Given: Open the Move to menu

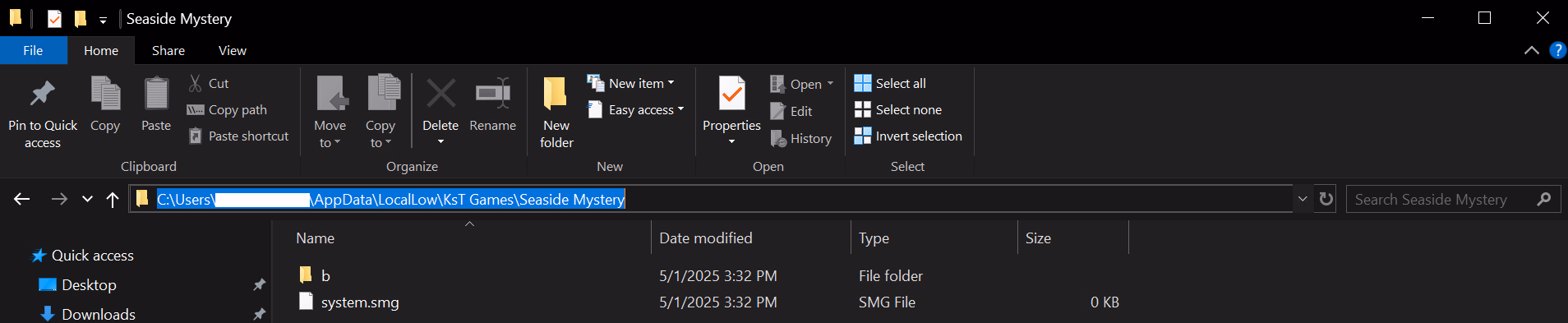Looking at the screenshot, I should (330, 112).
